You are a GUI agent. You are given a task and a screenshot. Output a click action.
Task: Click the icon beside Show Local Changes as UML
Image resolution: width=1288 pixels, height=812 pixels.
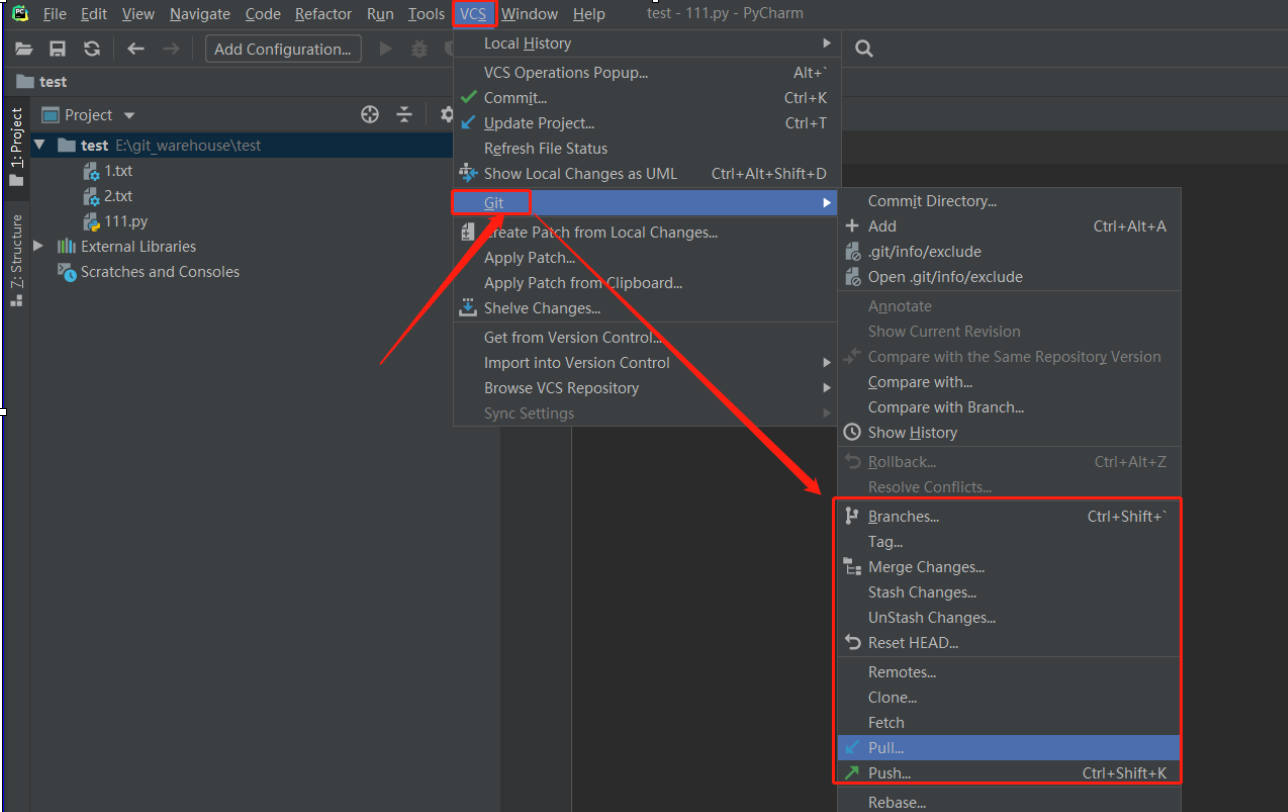tap(468, 173)
